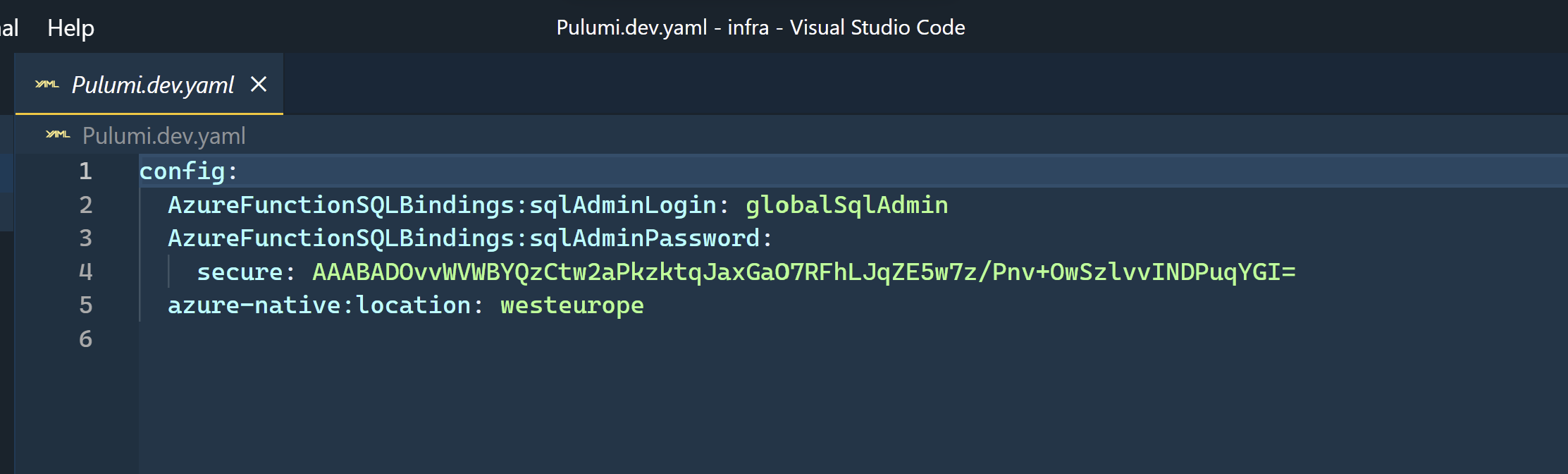Click the YAML icon in the breadcrumb bar
This screenshot has height=474, width=1568.
[x=56, y=134]
